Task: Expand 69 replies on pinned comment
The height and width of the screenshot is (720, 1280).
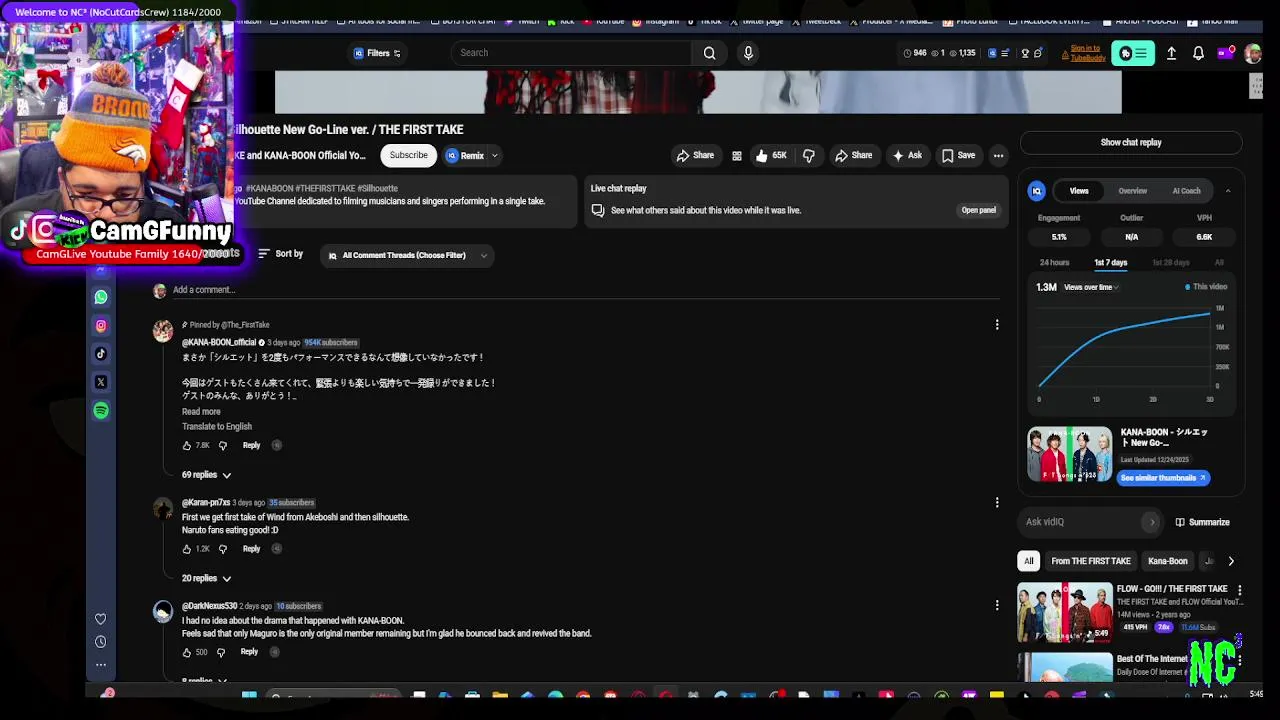Action: 206,475
